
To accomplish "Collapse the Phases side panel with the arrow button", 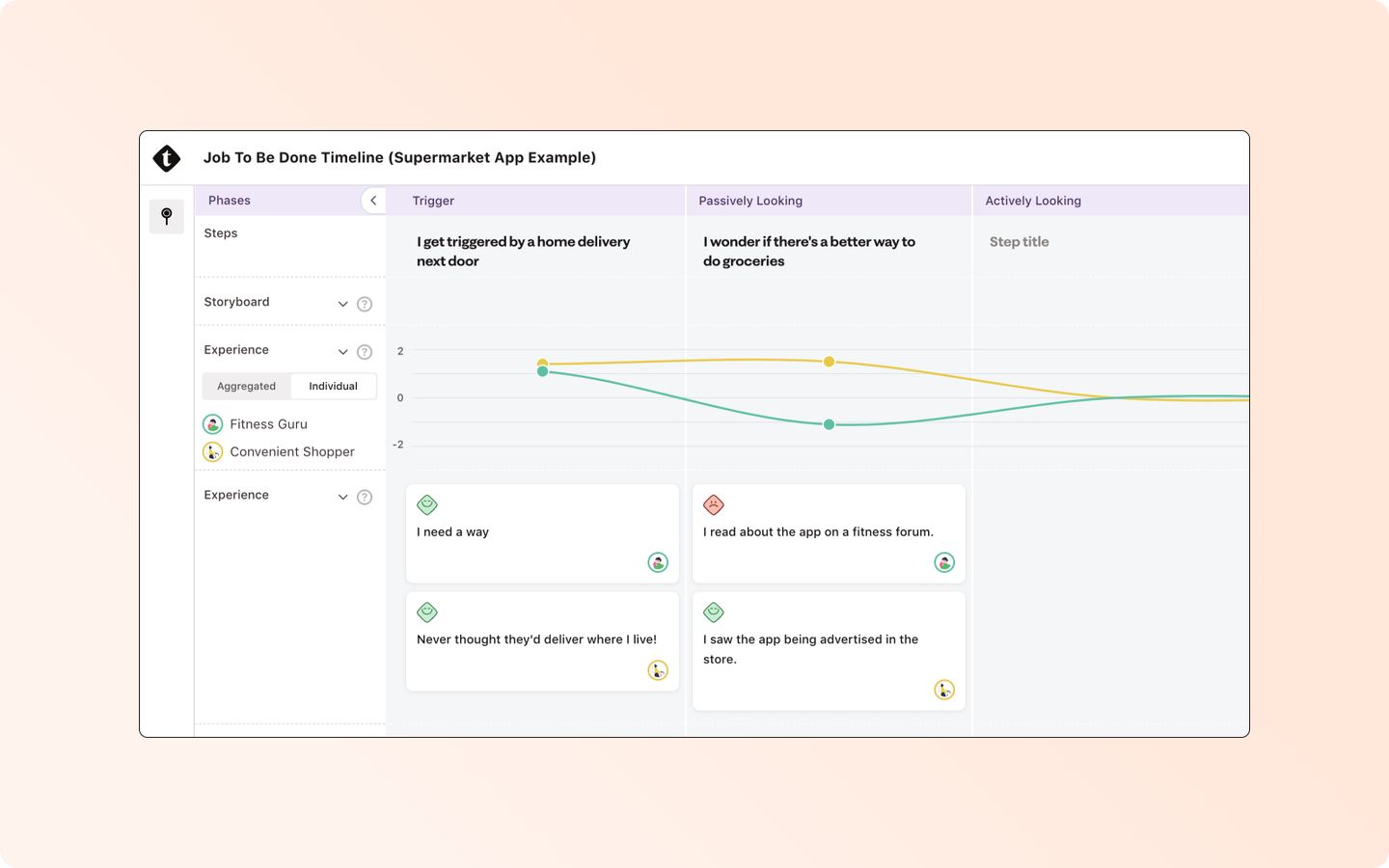I will (373, 201).
